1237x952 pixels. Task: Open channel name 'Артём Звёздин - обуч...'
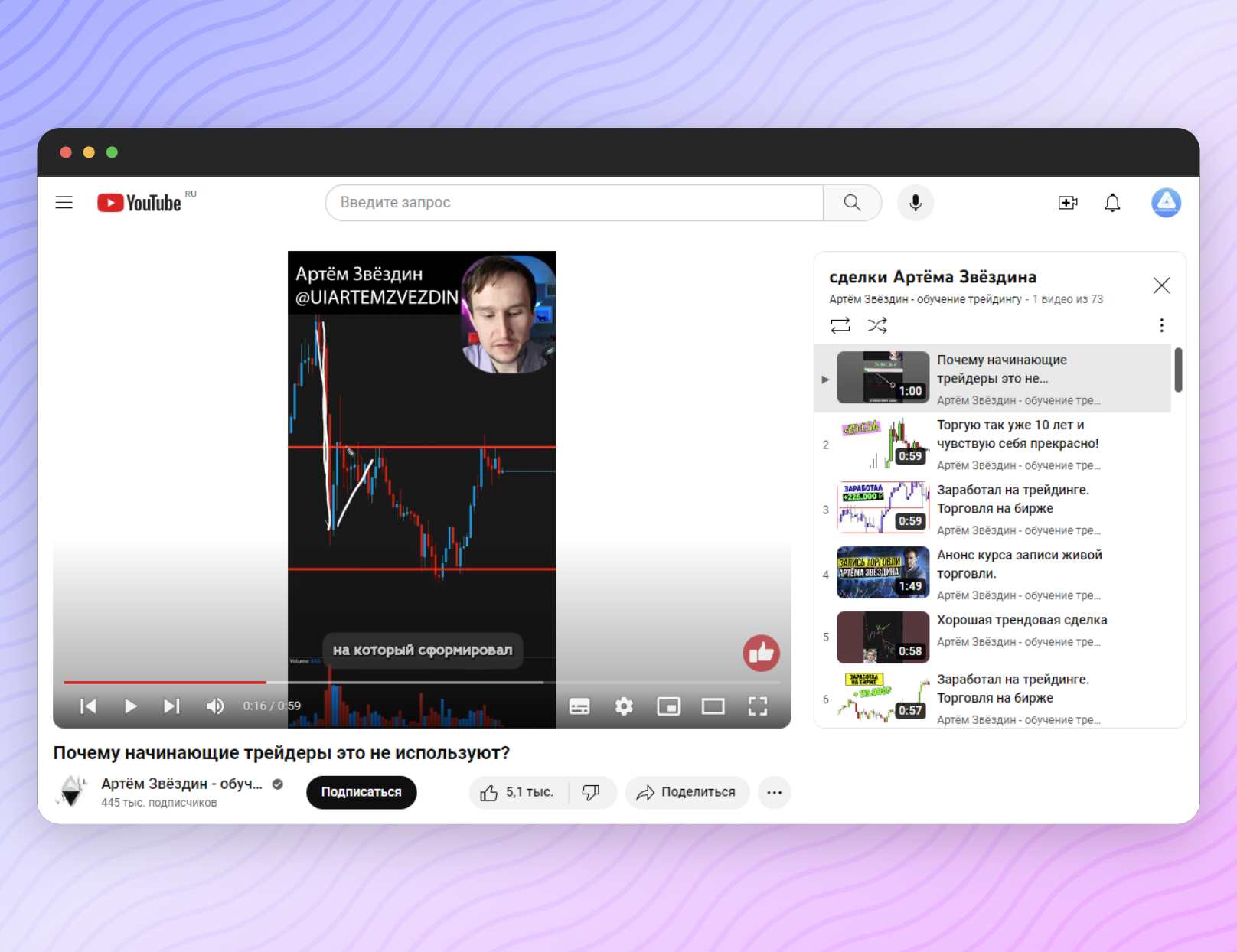182,784
